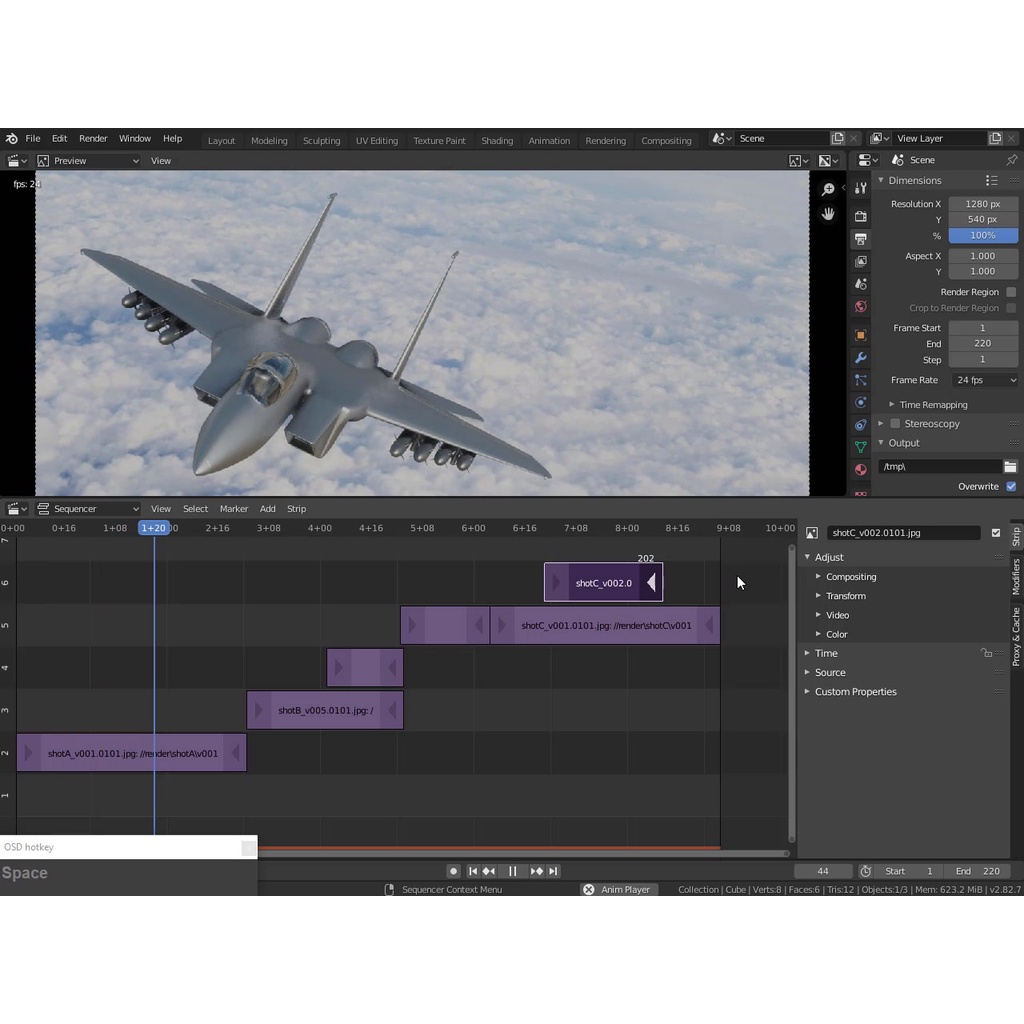
Task: Disable the Overwrite checkbox
Action: tap(1011, 486)
